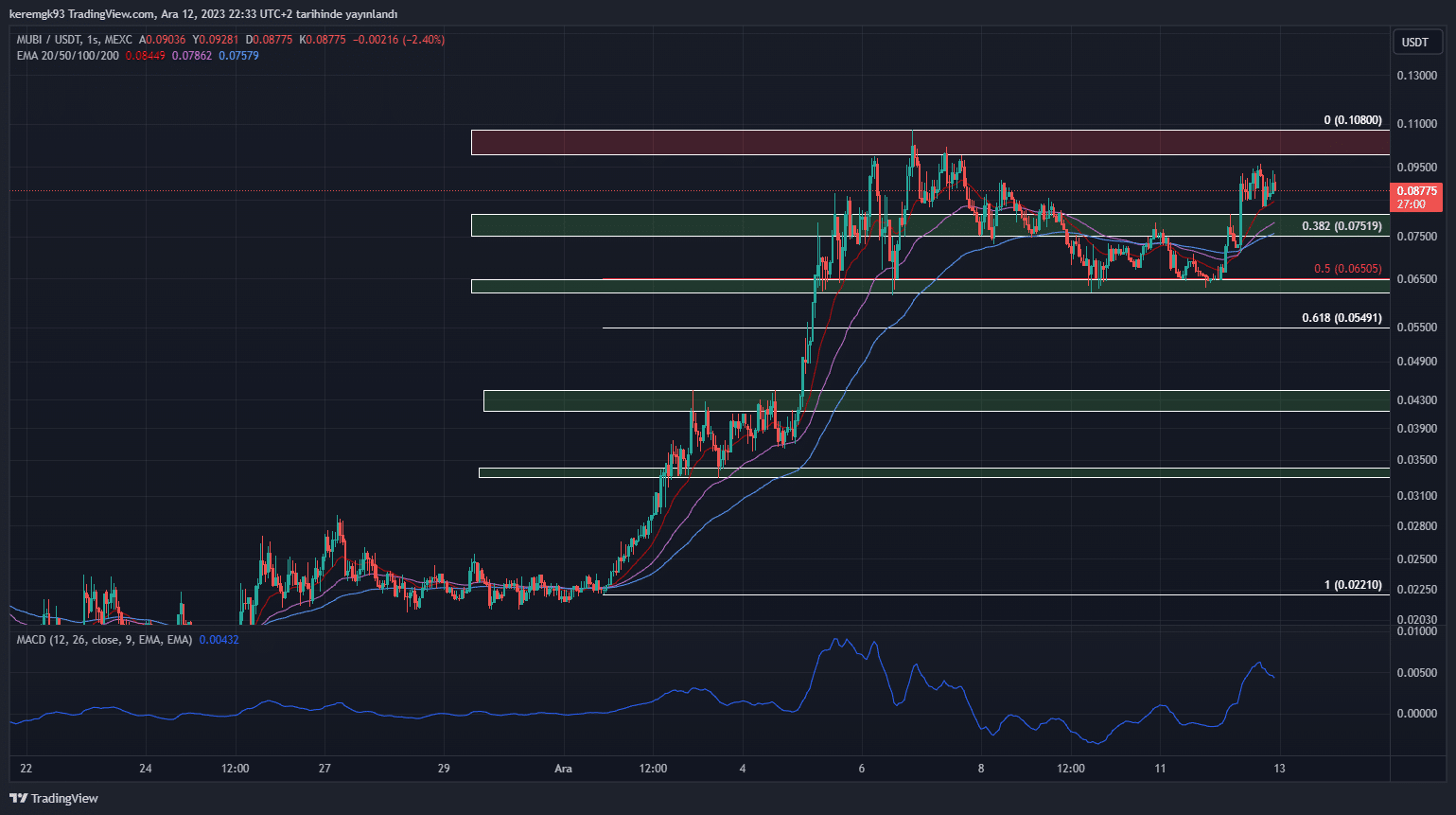Click the Fibonacci 0.618 (0.05491) label
Viewport: 1456px width, 815px height.
pos(1342,318)
